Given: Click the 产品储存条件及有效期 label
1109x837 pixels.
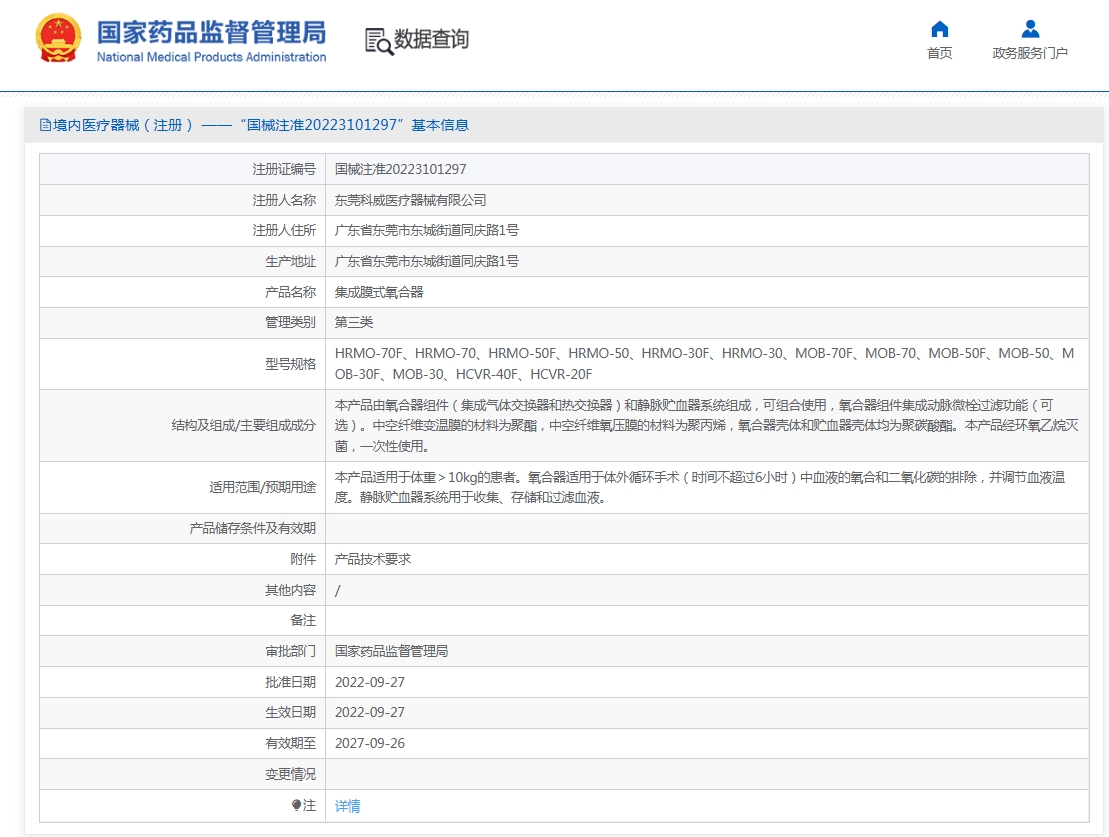Looking at the screenshot, I should tap(252, 528).
